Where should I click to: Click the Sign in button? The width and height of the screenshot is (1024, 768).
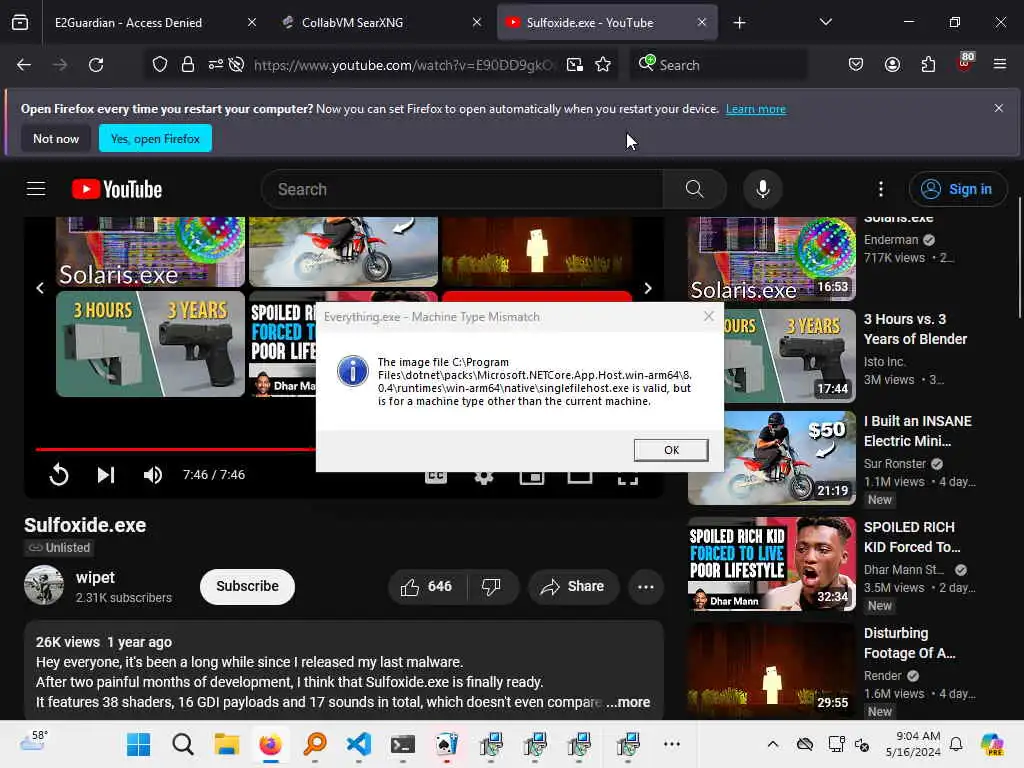click(957, 189)
